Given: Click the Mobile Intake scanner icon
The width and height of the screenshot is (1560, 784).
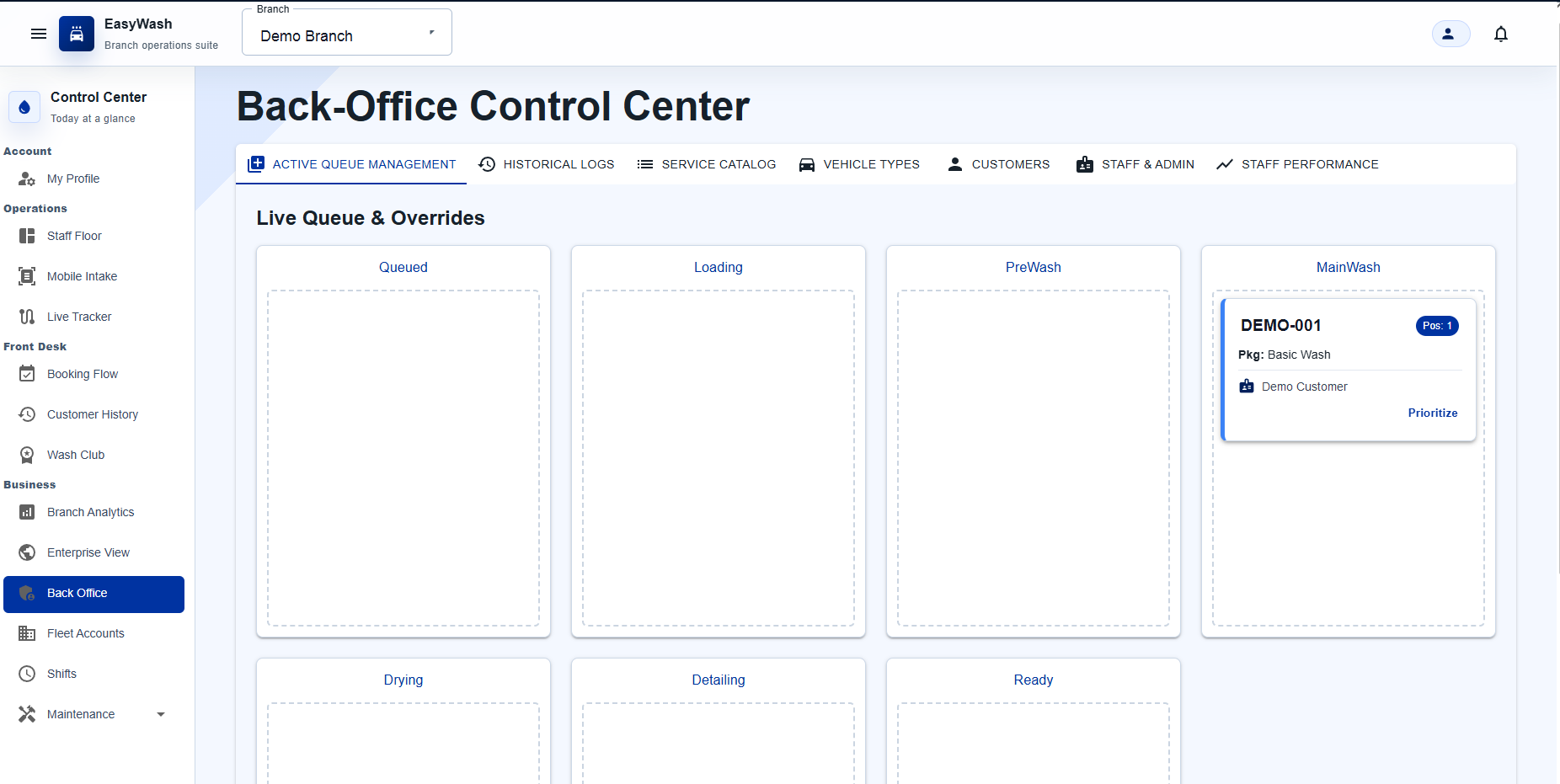Looking at the screenshot, I should pyautogui.click(x=27, y=276).
